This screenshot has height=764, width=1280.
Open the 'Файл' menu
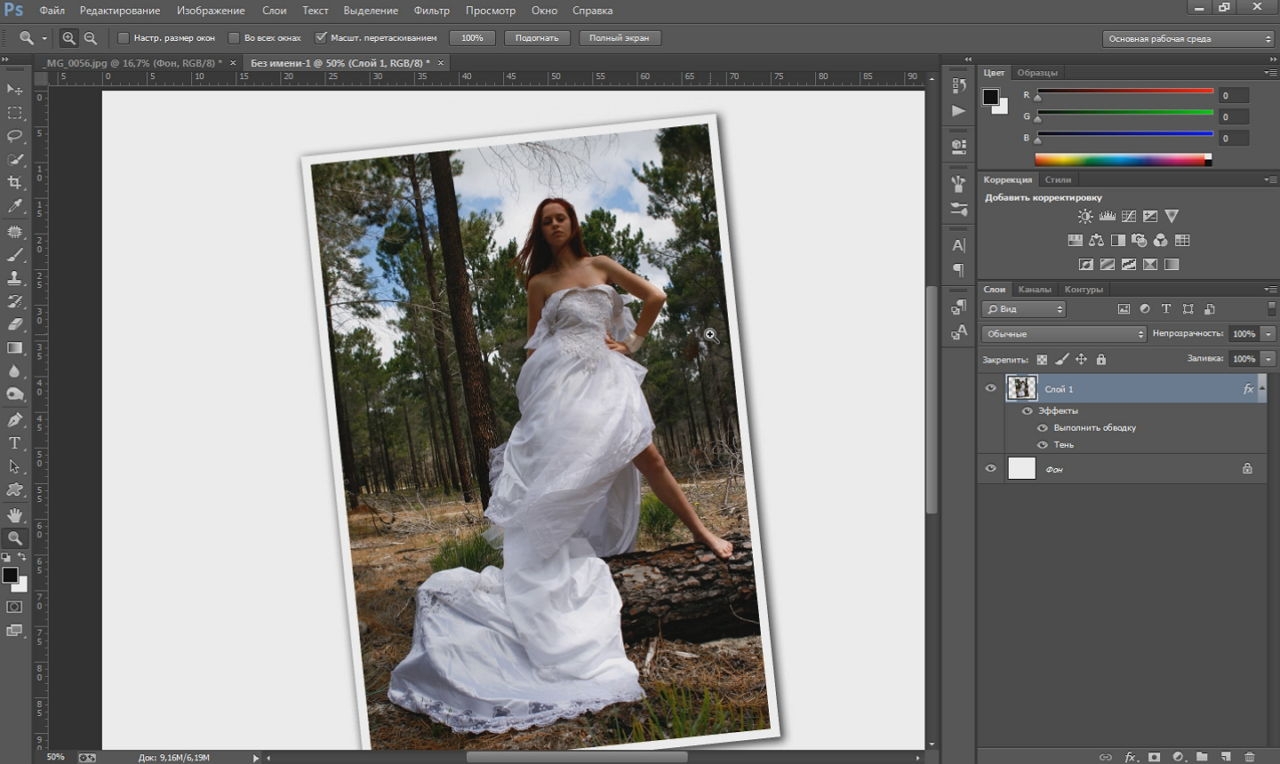click(53, 10)
